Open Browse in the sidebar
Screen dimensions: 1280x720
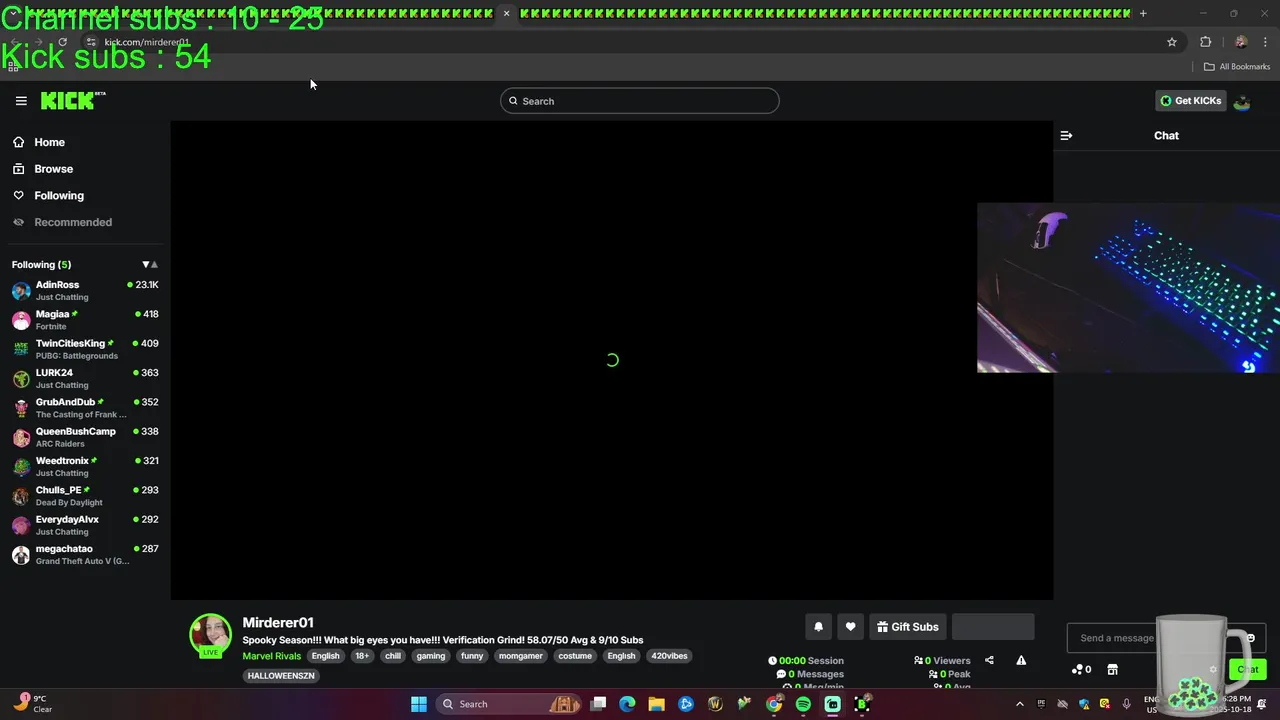pyautogui.click(x=53, y=169)
